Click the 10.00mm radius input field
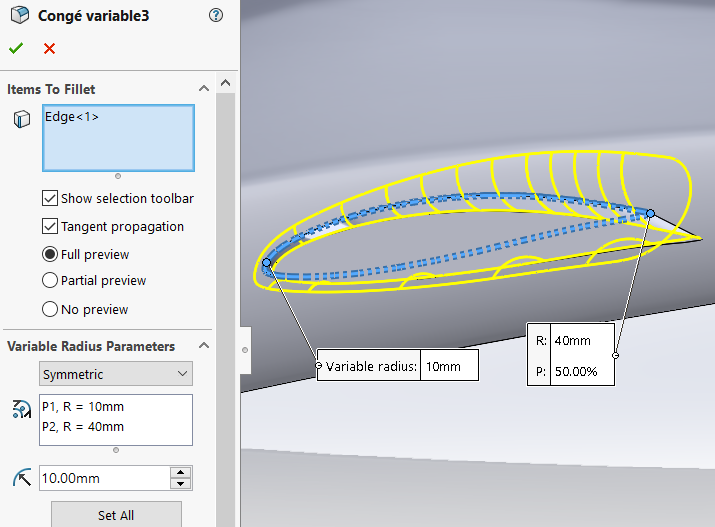Screen dimensions: 715x527 (103, 478)
